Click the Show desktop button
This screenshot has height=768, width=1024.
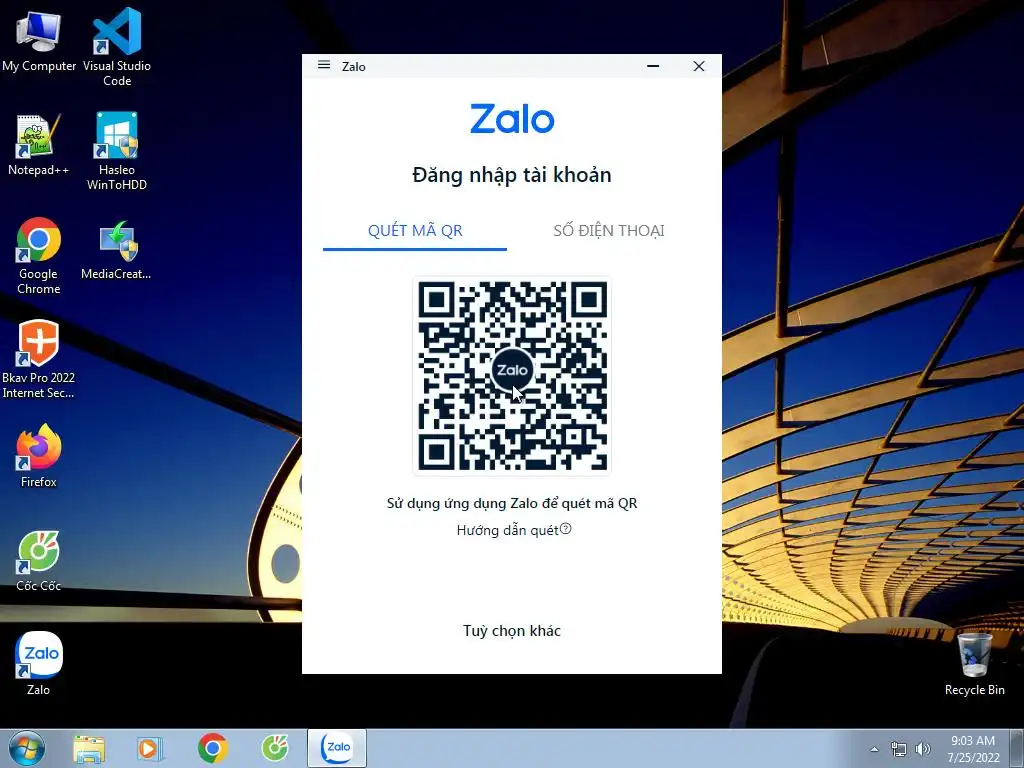click(1017, 748)
